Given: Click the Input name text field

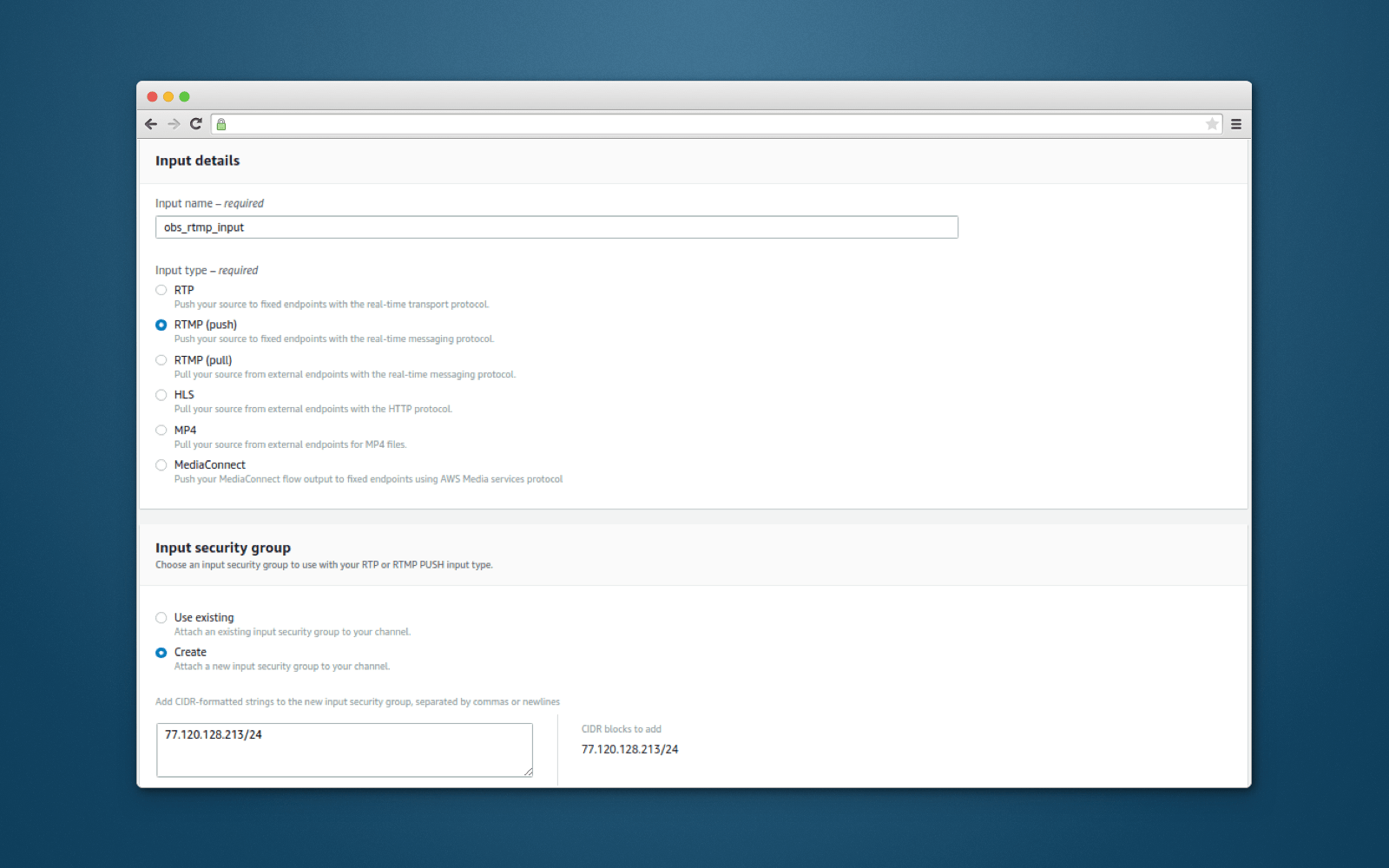Looking at the screenshot, I should click(556, 227).
